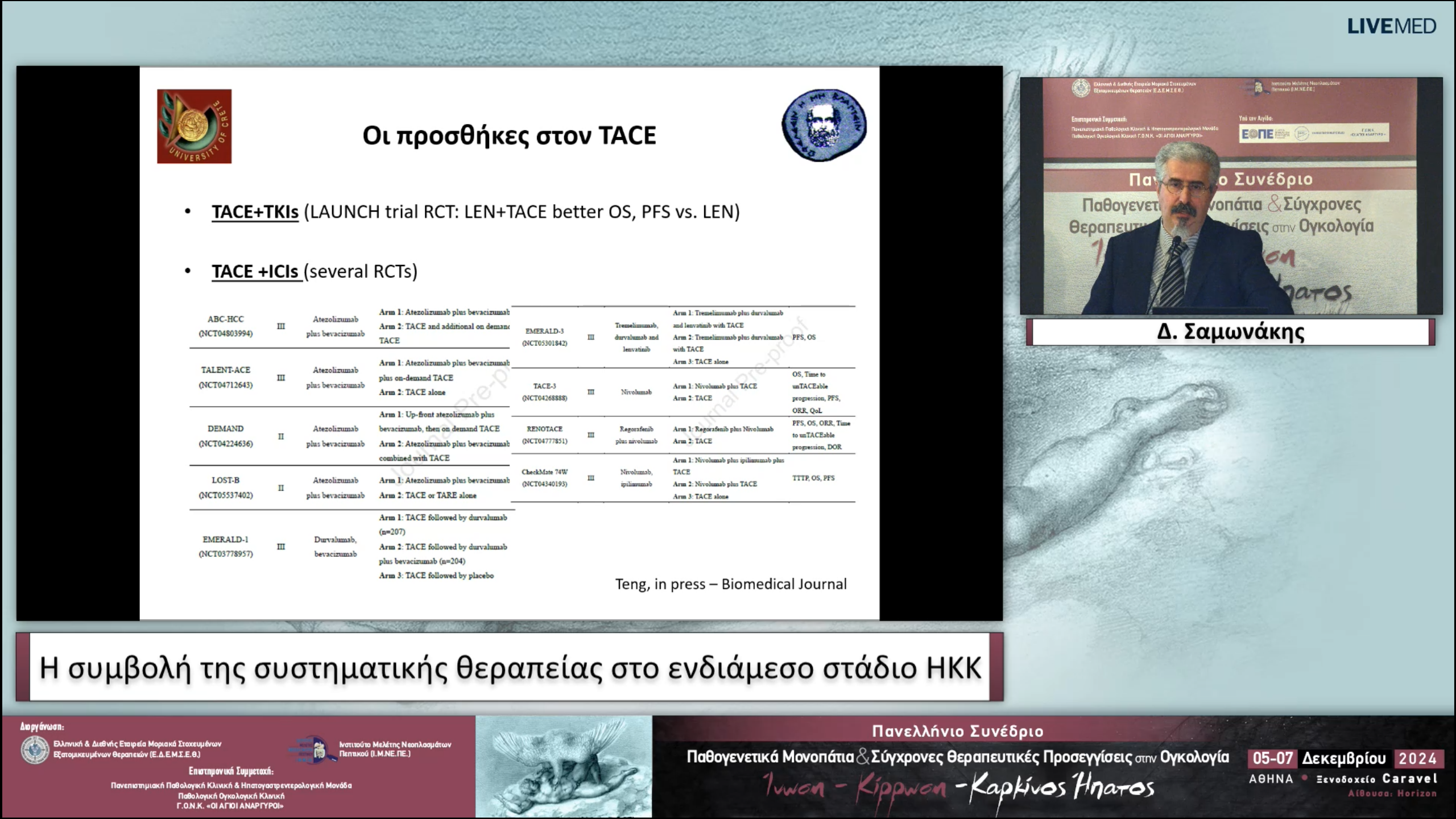Click the Διοργάνωση label in footer
1456x819 pixels.
tap(42, 726)
